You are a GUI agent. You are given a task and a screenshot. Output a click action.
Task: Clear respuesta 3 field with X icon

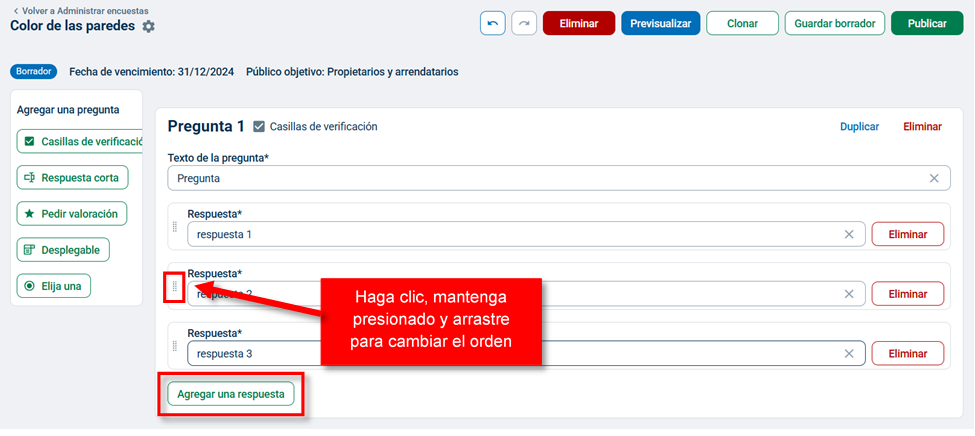(849, 353)
